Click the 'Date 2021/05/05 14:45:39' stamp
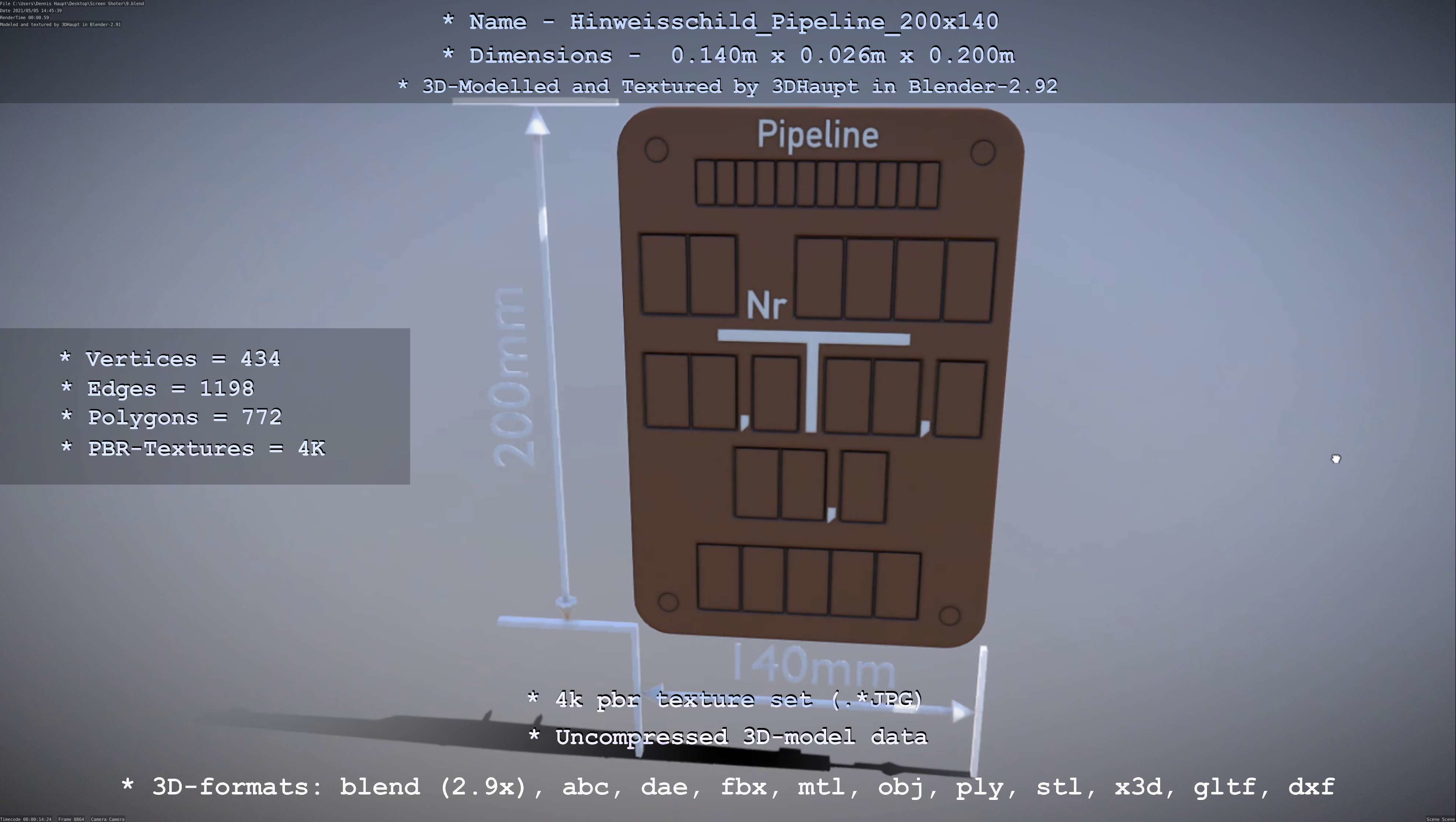The height and width of the screenshot is (822, 1456). [x=31, y=11]
